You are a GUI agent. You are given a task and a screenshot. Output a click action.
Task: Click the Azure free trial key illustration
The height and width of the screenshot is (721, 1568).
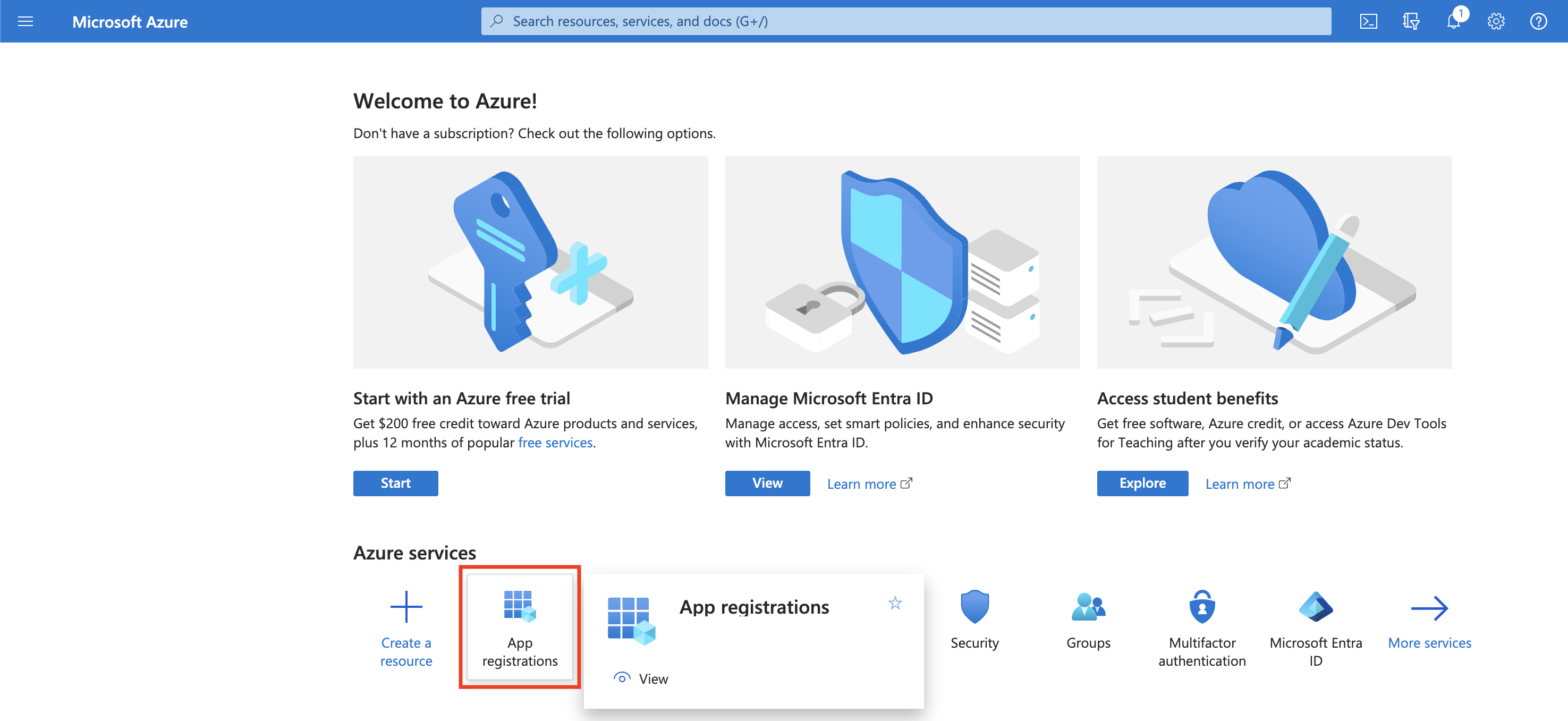(x=530, y=262)
